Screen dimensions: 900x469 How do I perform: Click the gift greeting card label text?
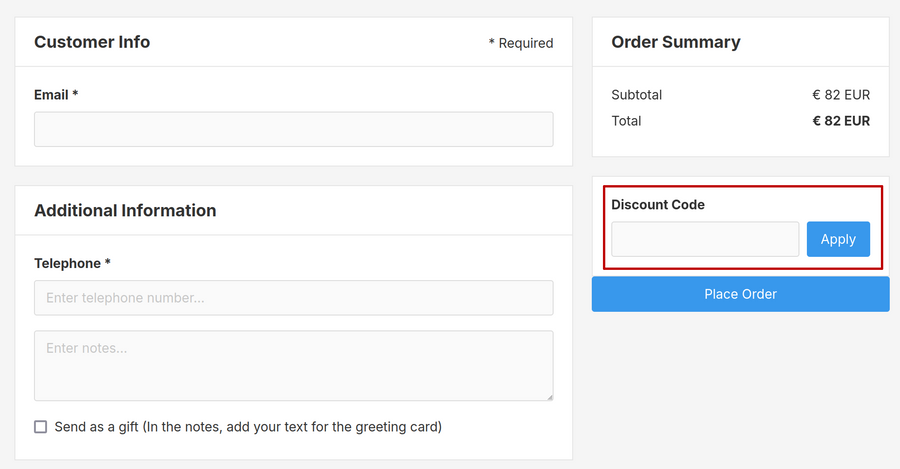pos(248,427)
